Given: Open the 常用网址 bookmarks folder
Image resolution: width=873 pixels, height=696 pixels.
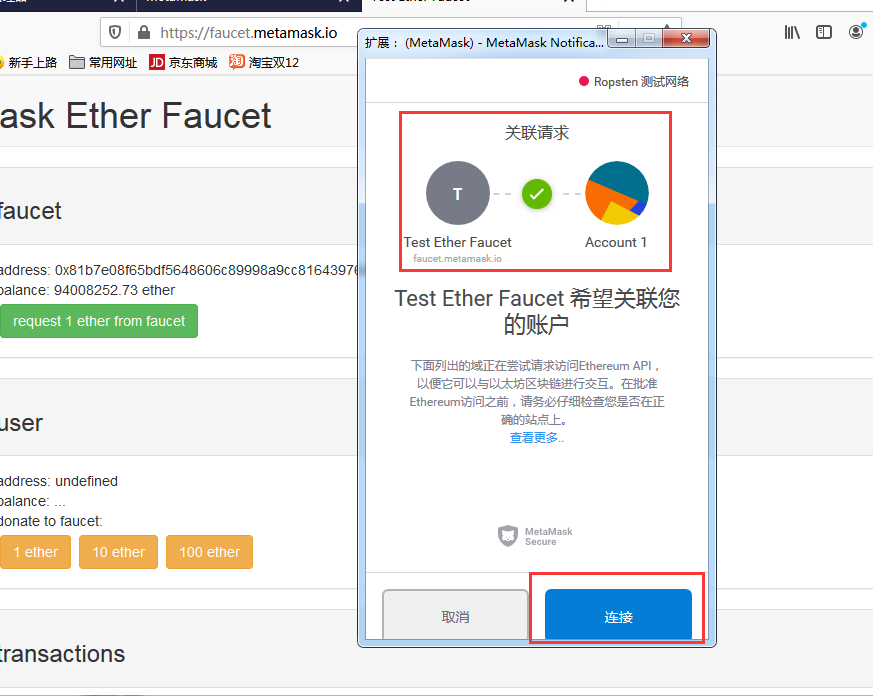Looking at the screenshot, I should (x=103, y=62).
